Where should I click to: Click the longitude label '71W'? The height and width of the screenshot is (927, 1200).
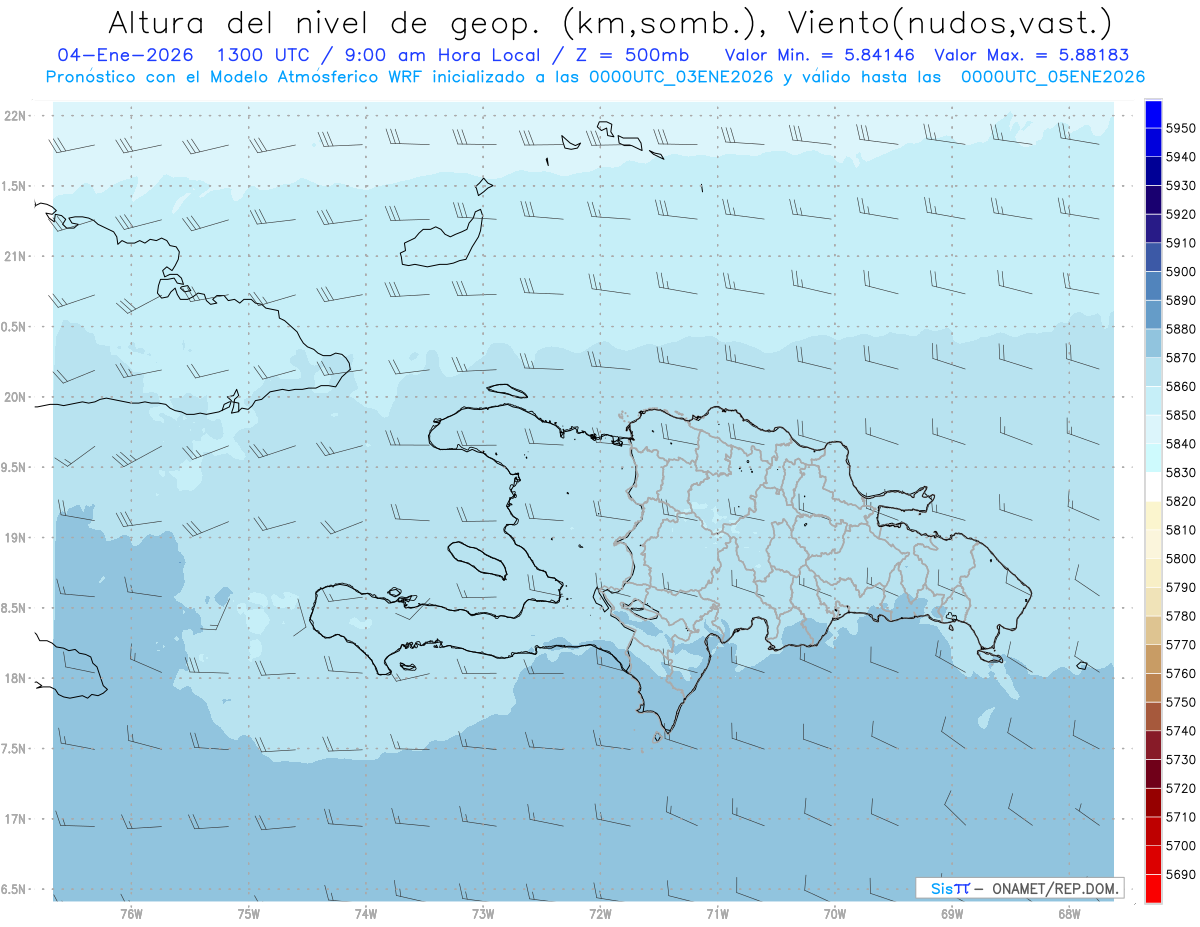tap(717, 913)
